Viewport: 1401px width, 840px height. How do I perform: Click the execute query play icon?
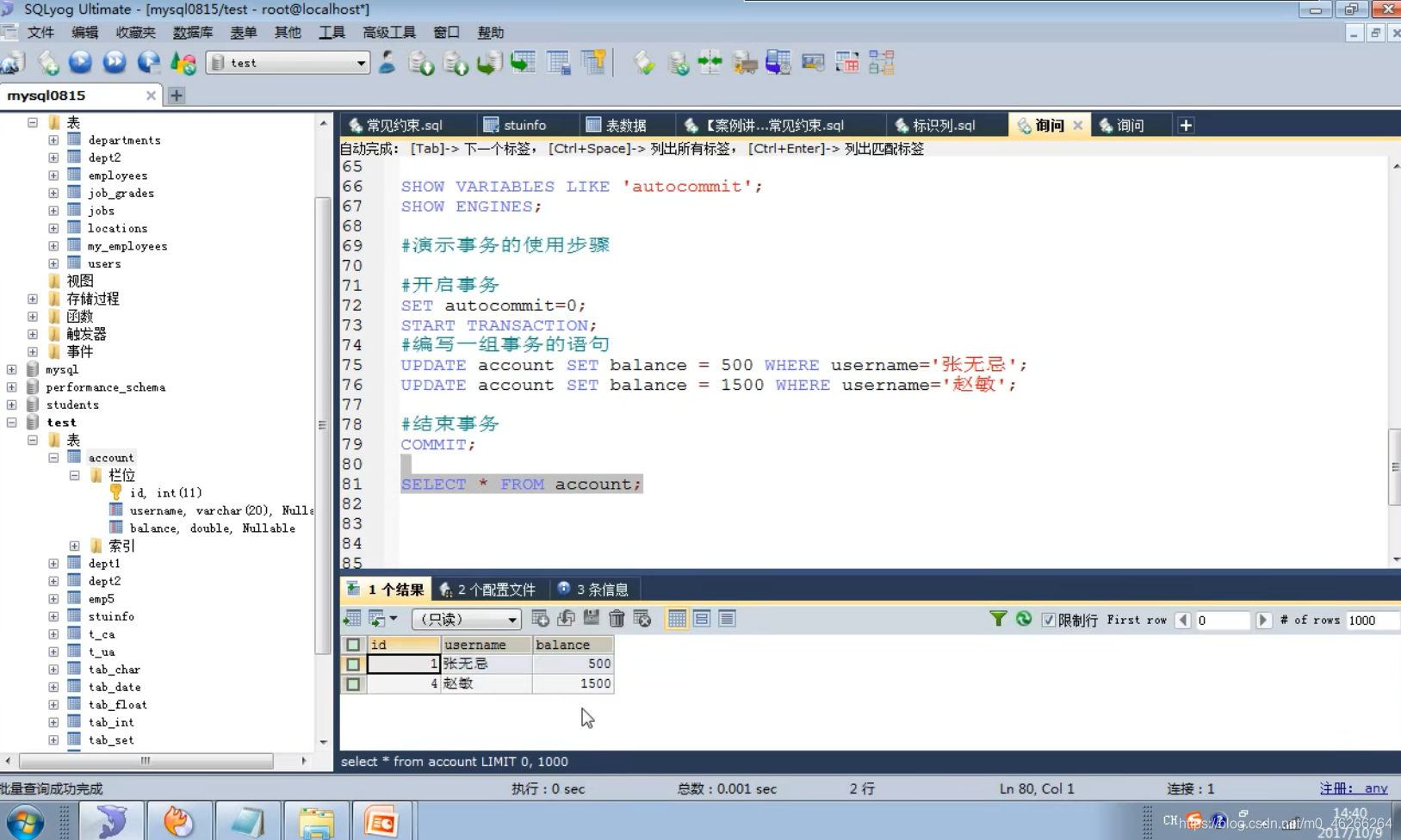coord(80,62)
